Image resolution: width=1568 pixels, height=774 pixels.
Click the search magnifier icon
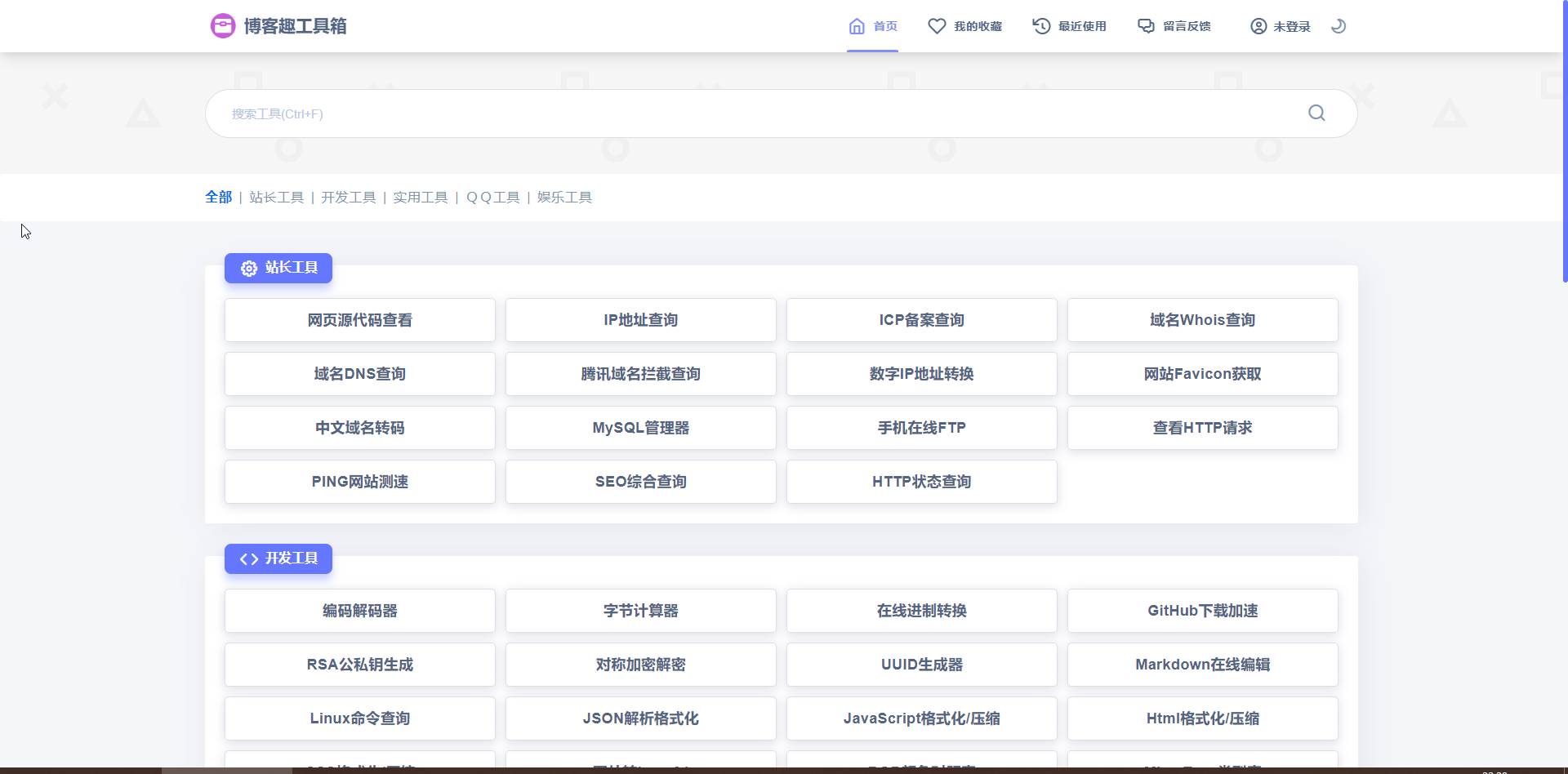[1316, 113]
